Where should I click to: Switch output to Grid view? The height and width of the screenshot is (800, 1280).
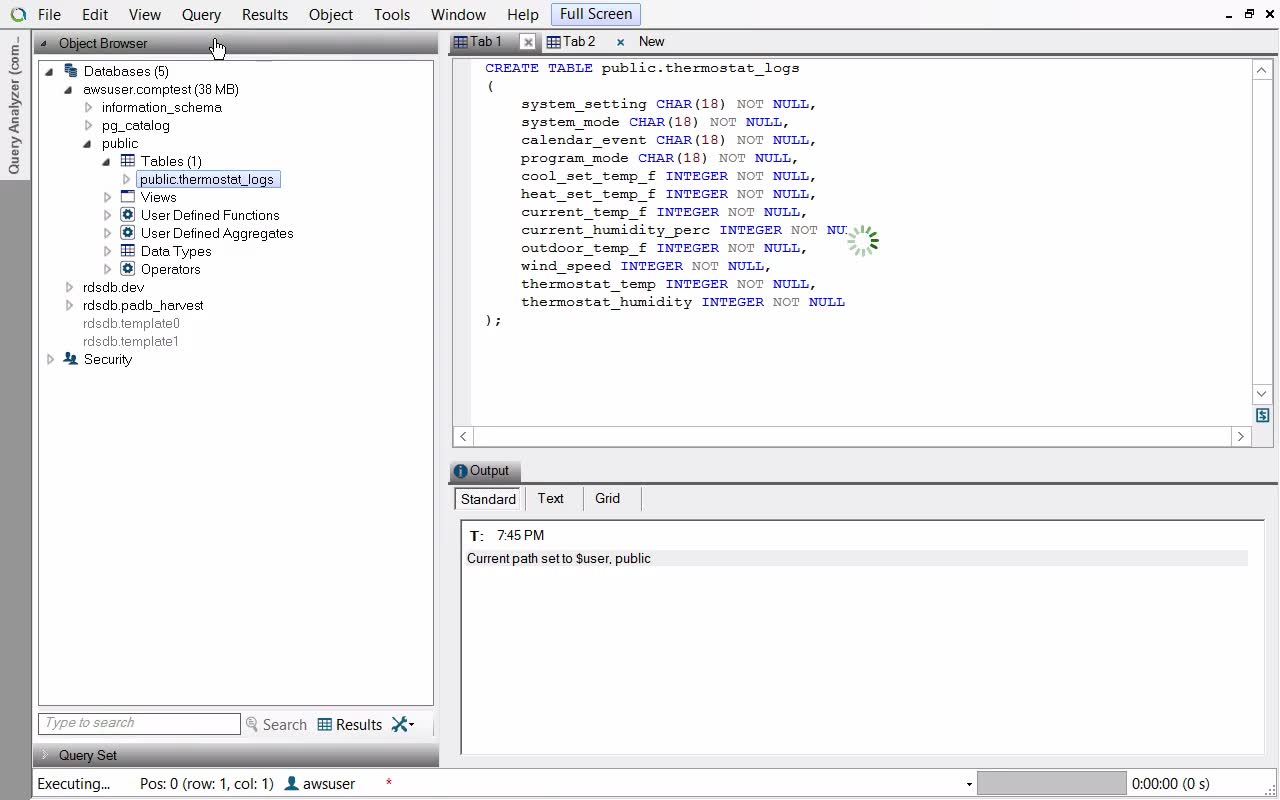(x=607, y=498)
